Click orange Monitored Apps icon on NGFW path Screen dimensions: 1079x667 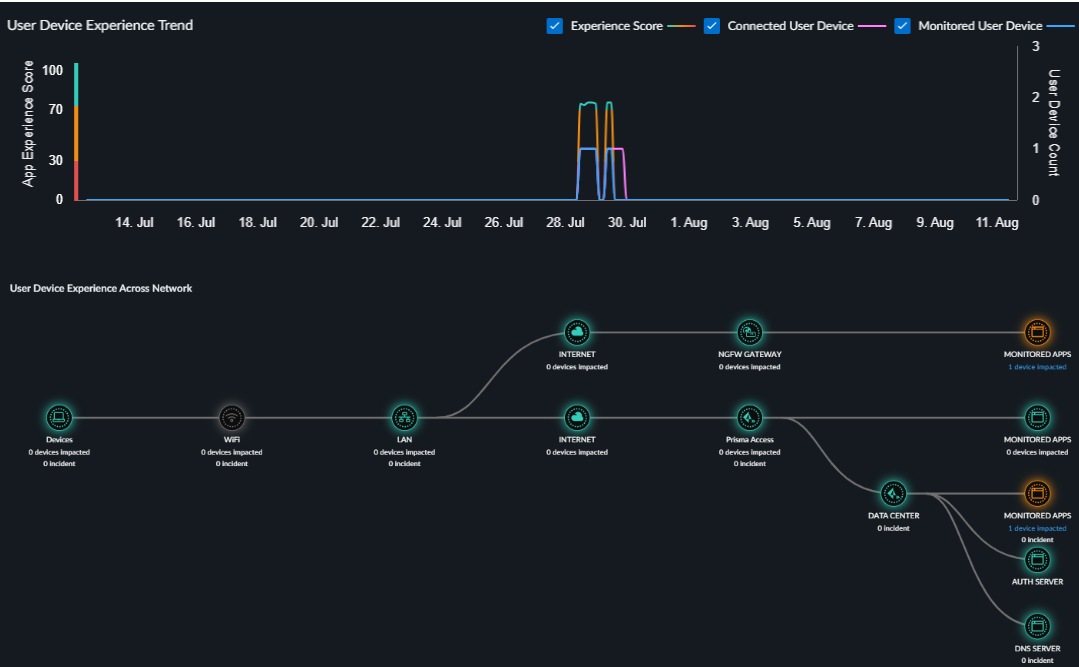point(1037,332)
